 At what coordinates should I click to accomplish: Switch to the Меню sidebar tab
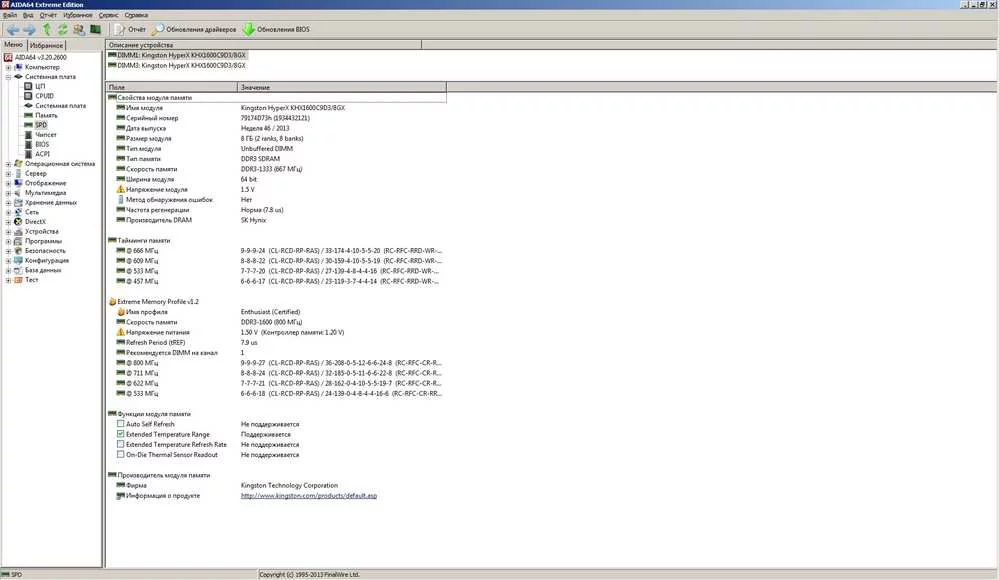coord(13,45)
